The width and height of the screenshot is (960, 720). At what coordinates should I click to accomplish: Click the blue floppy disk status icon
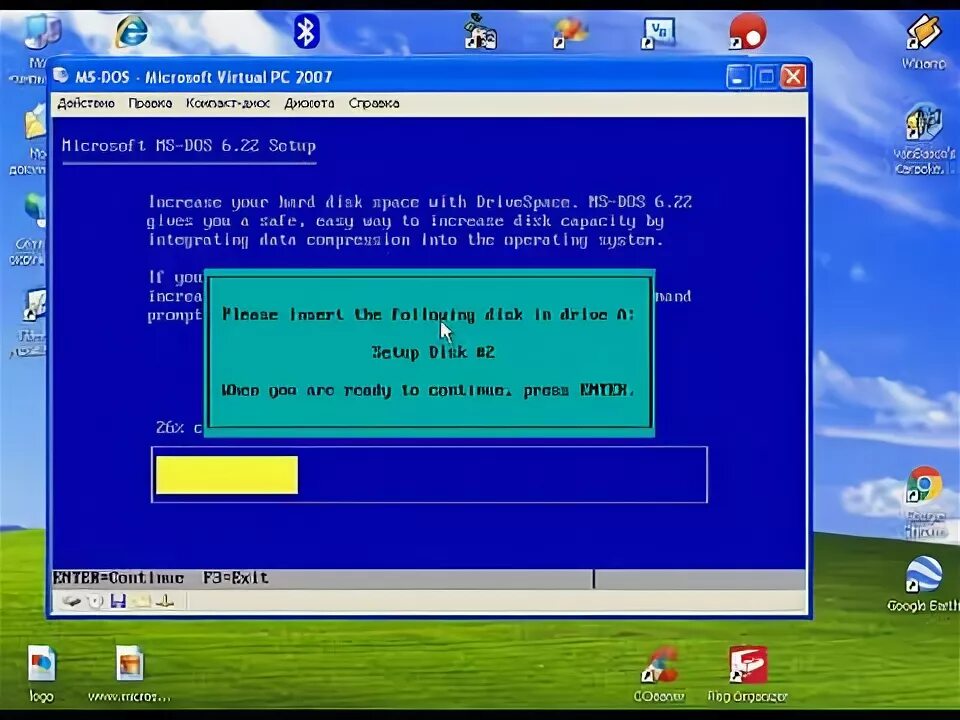(118, 601)
